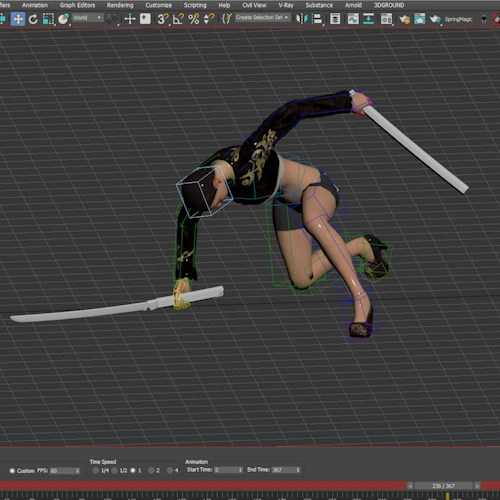Toggle the 3D Snaps icon
Image resolution: width=500 pixels, height=500 pixels.
pos(163,19)
